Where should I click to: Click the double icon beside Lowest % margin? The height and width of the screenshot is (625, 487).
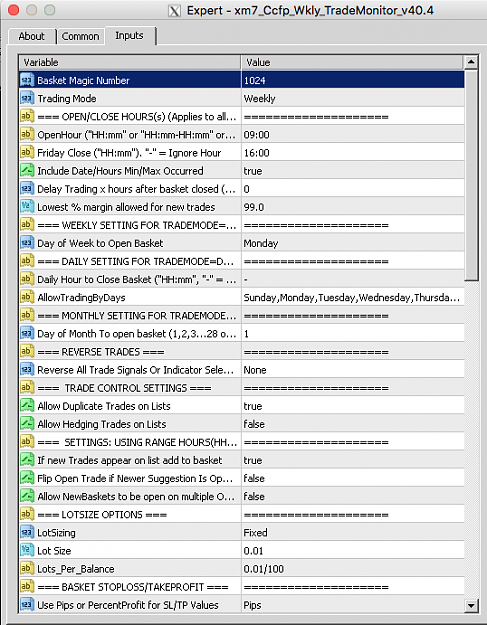click(27, 206)
